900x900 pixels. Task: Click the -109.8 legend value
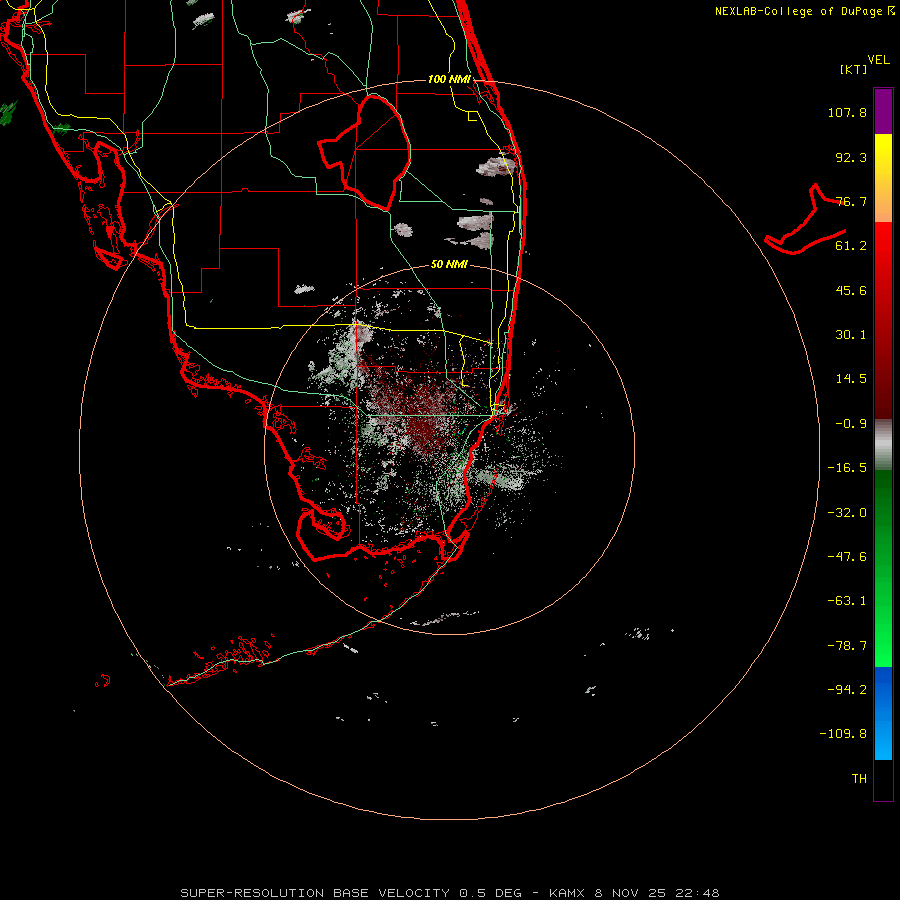point(843,734)
